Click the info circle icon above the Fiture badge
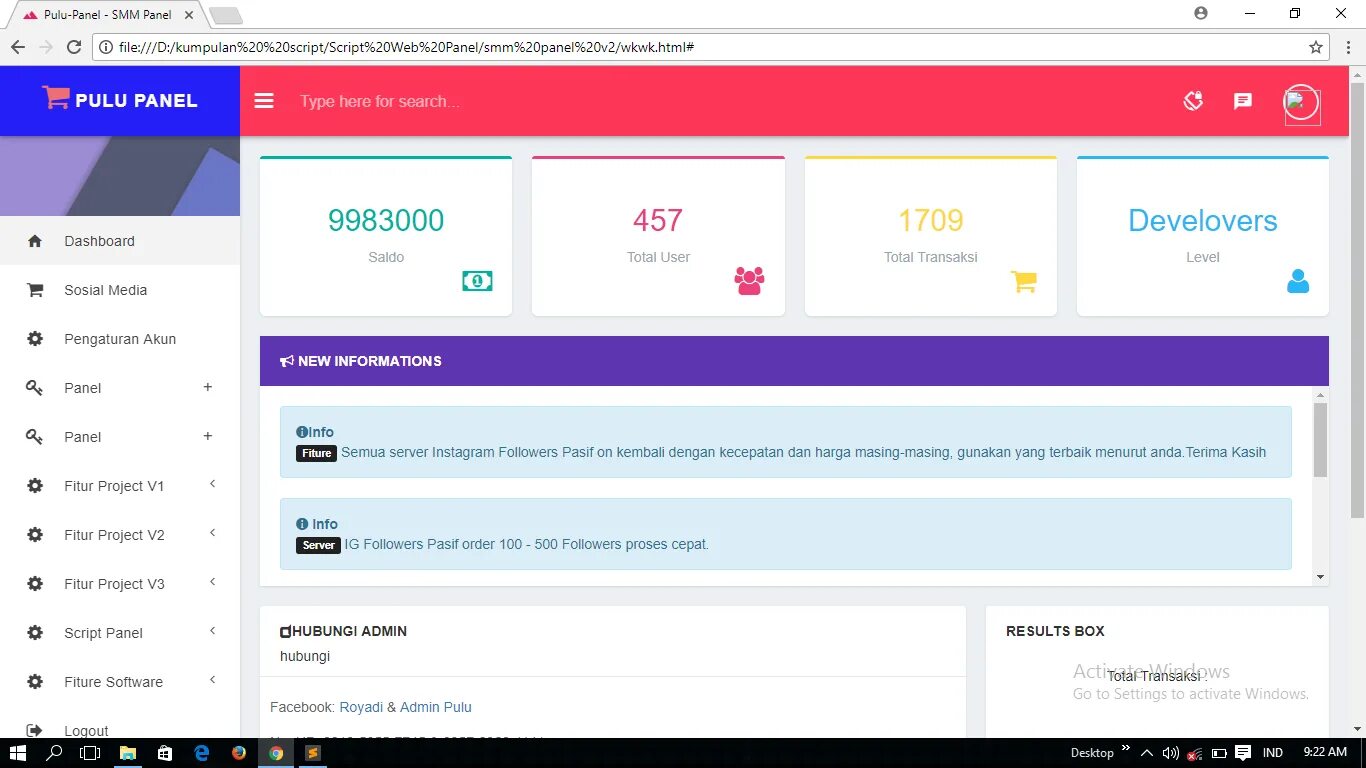Screen dimensions: 1366x768 (x=301, y=432)
